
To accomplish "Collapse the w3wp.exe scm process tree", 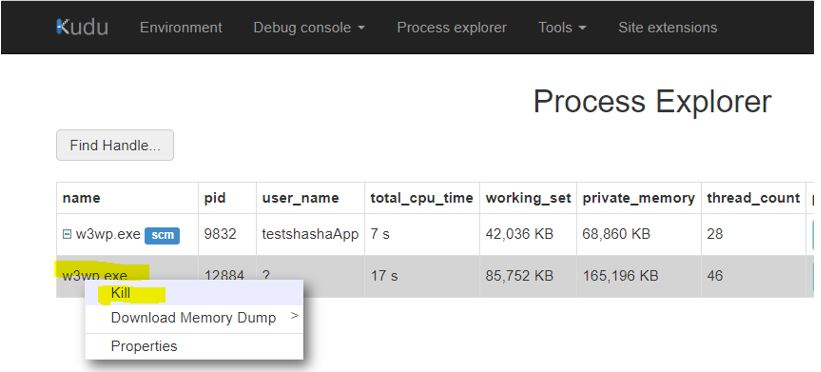I will point(66,234).
